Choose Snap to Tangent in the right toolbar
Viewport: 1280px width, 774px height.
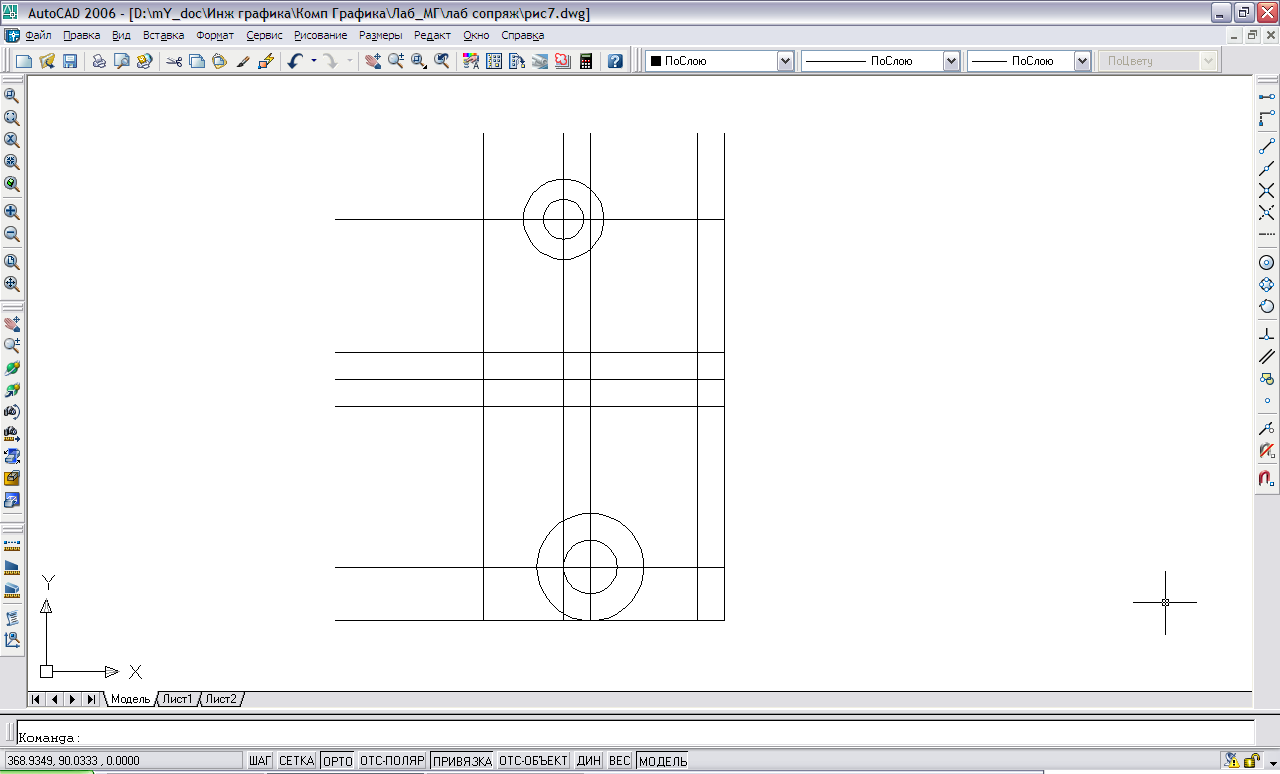1267,307
